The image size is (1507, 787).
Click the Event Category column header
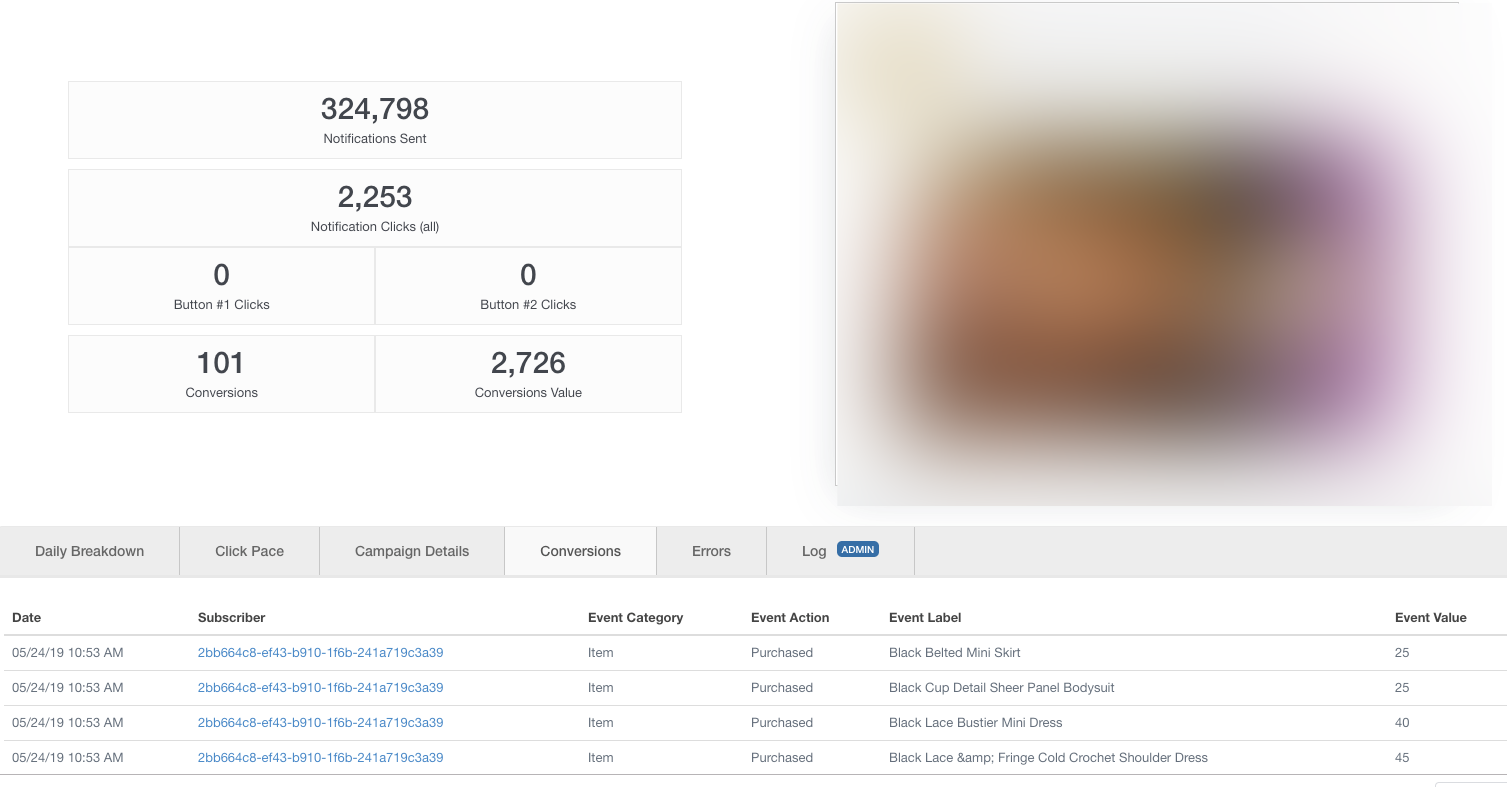coord(636,618)
